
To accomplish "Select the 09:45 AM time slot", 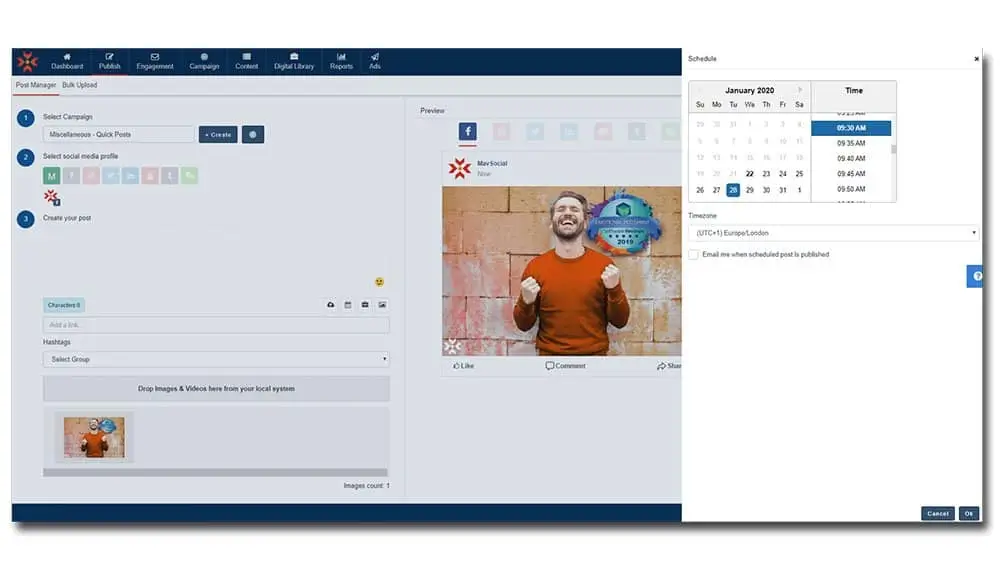I will coord(851,174).
